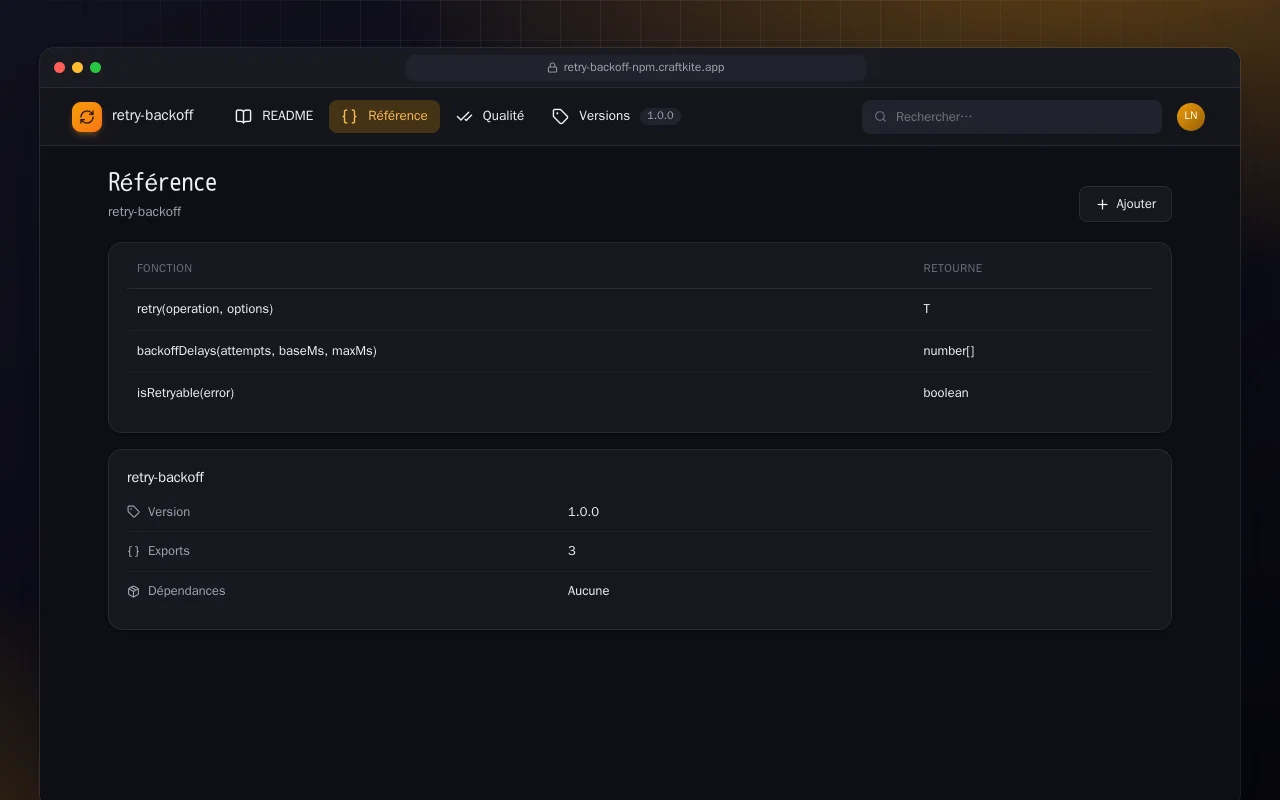Click the lock icon in address bar

pos(552,68)
